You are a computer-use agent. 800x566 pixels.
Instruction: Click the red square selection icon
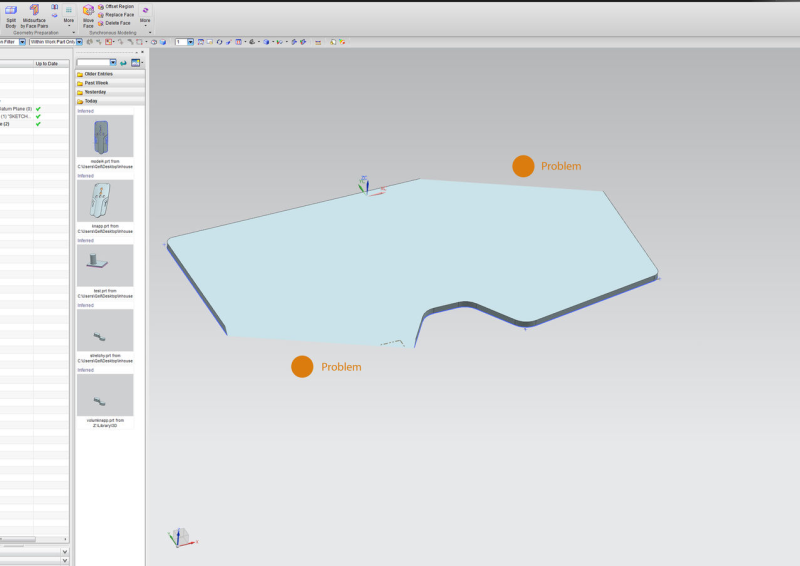click(108, 42)
